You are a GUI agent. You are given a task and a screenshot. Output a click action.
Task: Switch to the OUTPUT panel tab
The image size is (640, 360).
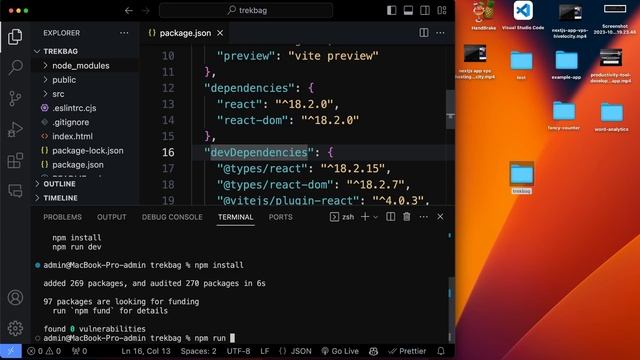pos(111,217)
